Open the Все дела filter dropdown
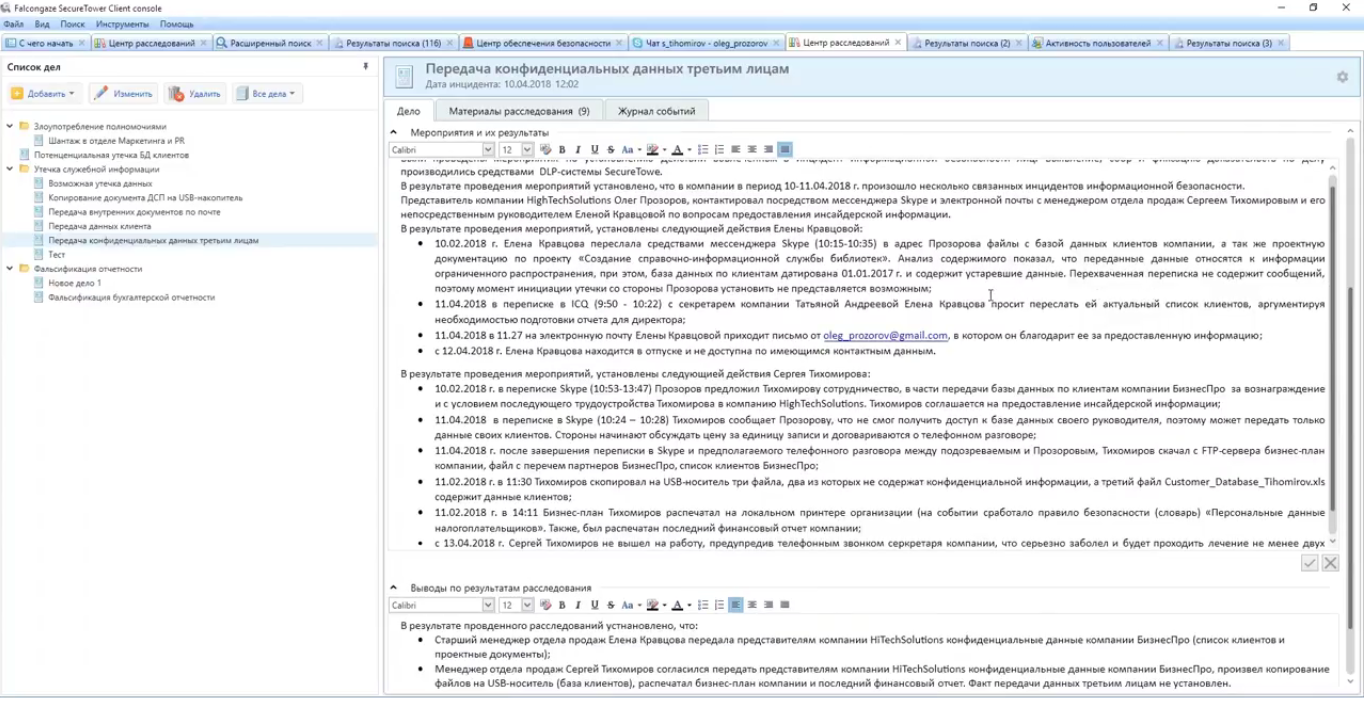 click(269, 93)
